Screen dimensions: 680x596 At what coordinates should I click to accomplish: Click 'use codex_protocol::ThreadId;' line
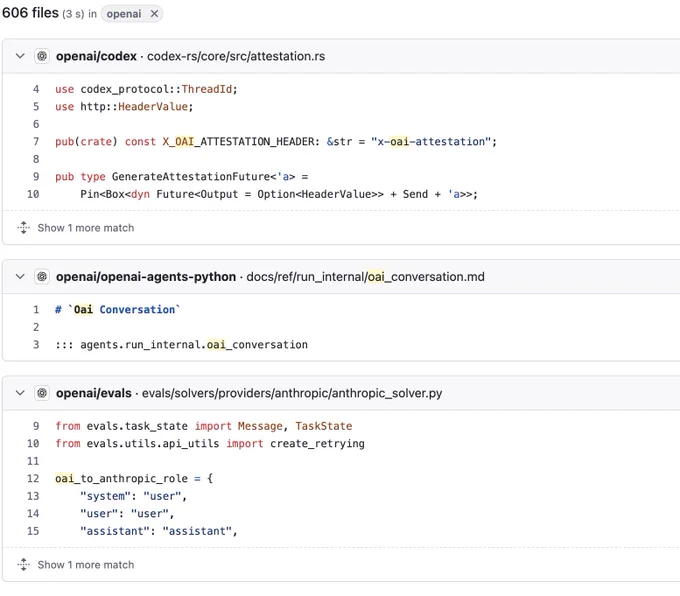(146, 89)
